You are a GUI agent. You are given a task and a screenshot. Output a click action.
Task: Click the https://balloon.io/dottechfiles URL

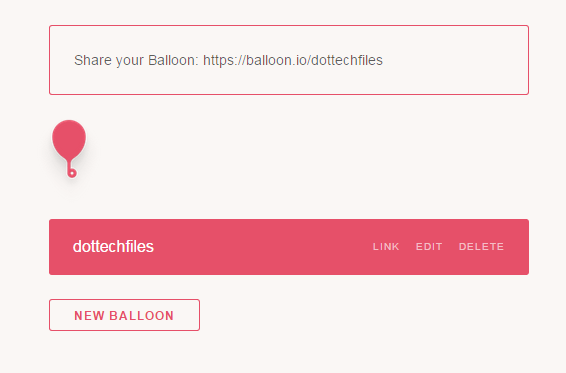[293, 60]
